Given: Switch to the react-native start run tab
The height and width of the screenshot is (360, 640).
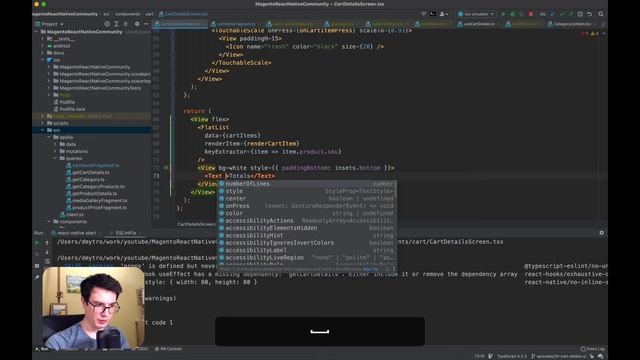Looking at the screenshot, I should coord(76,233).
